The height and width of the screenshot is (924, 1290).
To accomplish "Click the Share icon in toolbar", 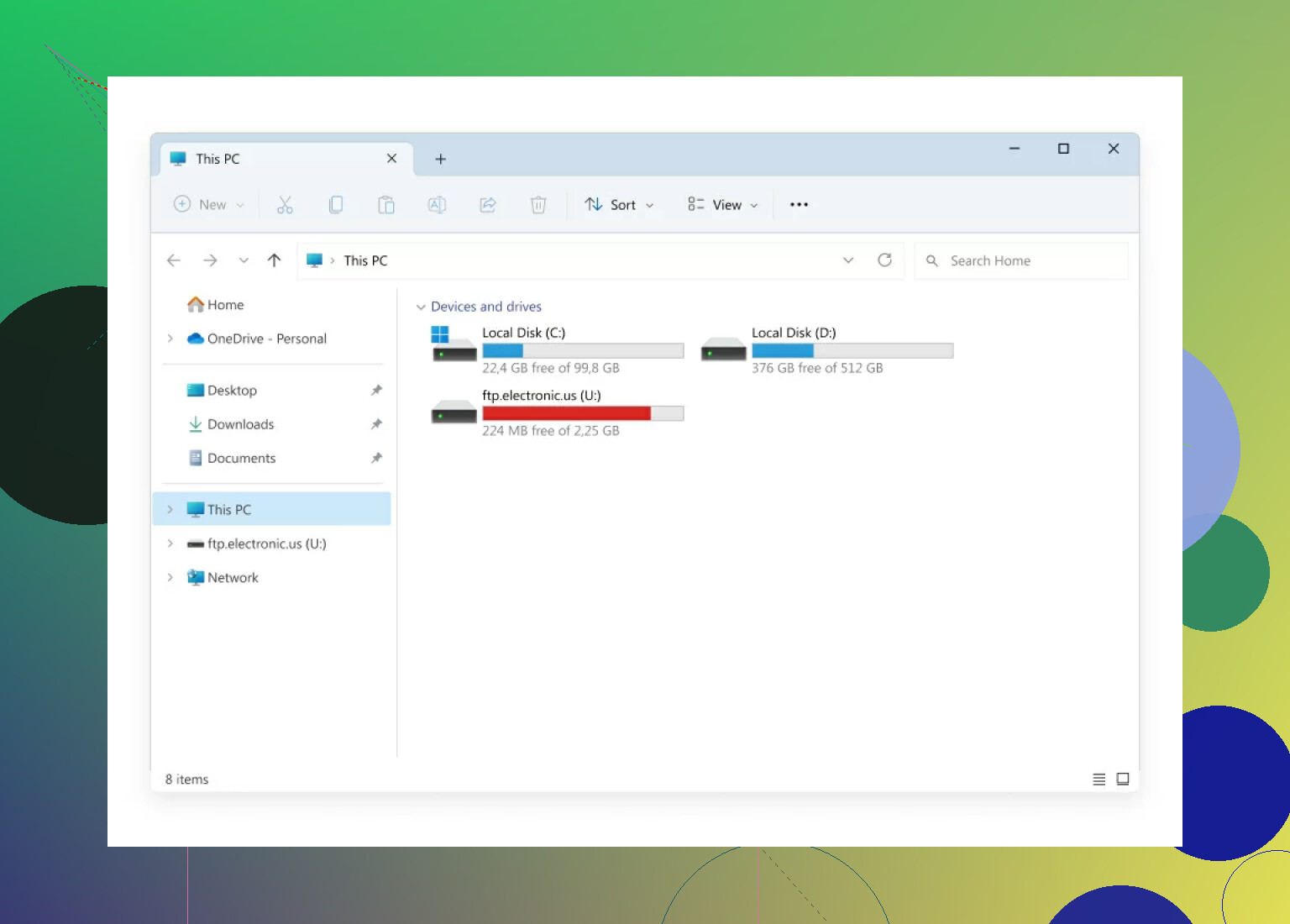I will pos(488,205).
